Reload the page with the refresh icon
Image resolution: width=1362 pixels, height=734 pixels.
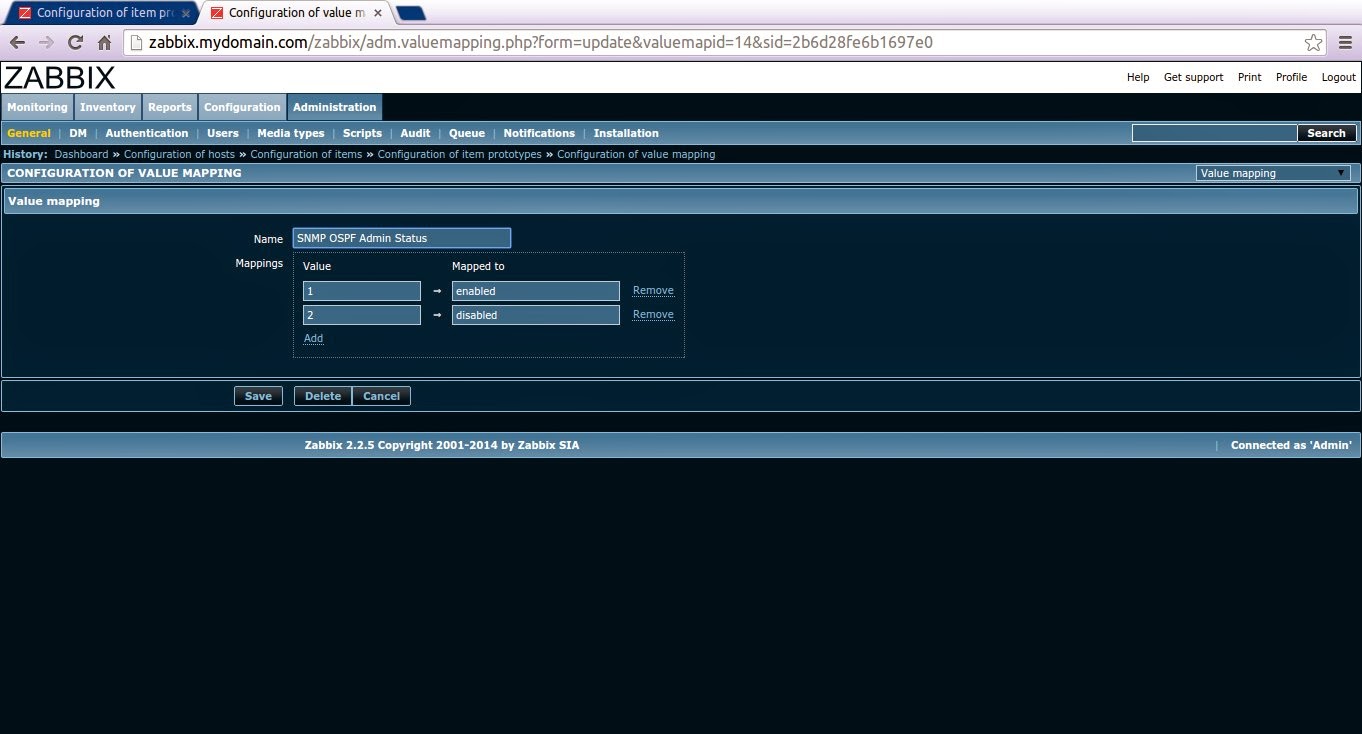[x=75, y=43]
